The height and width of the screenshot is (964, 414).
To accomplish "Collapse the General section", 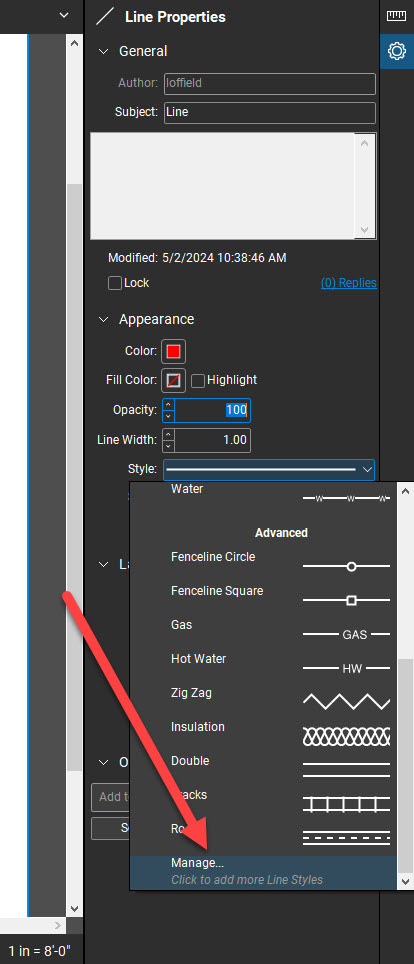I will click(x=103, y=52).
